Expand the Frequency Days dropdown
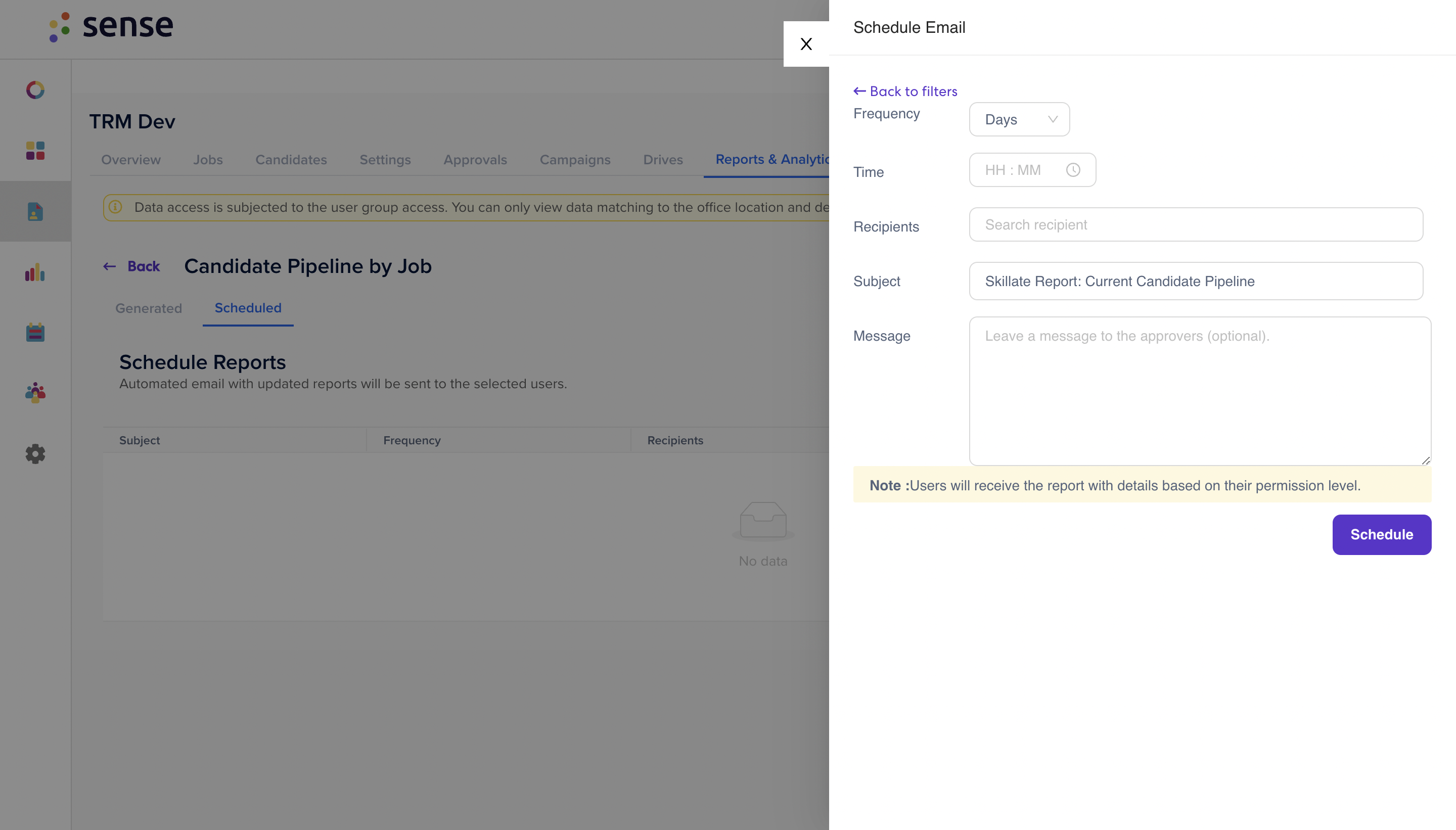 tap(1019, 119)
